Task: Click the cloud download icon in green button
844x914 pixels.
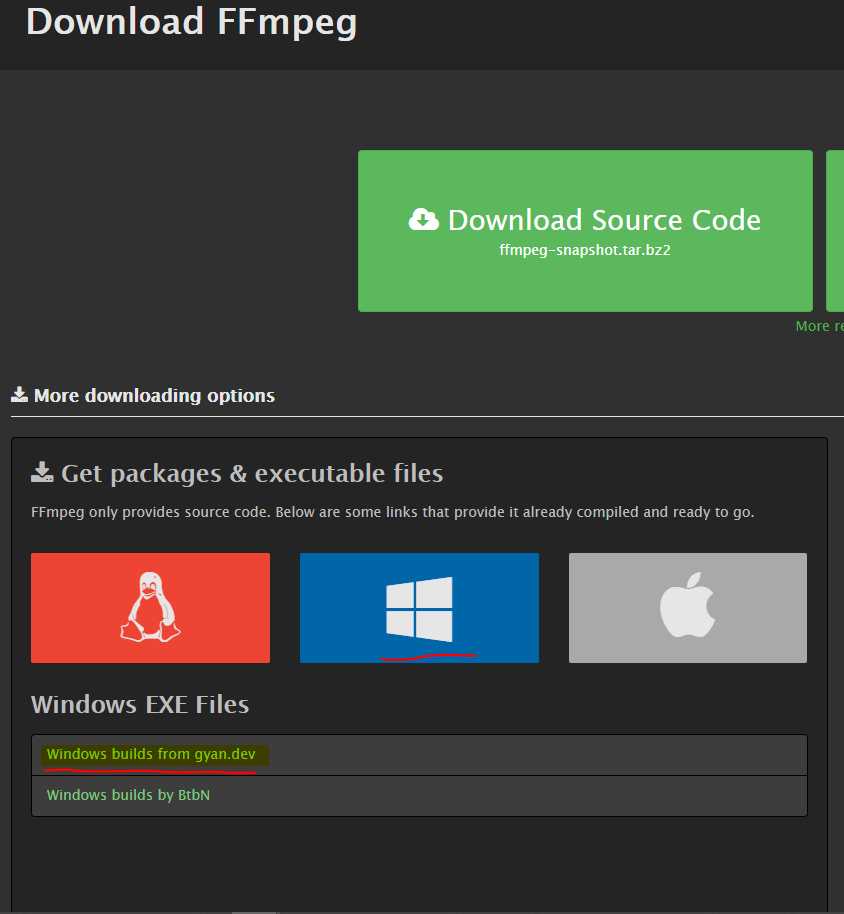Action: click(x=424, y=220)
